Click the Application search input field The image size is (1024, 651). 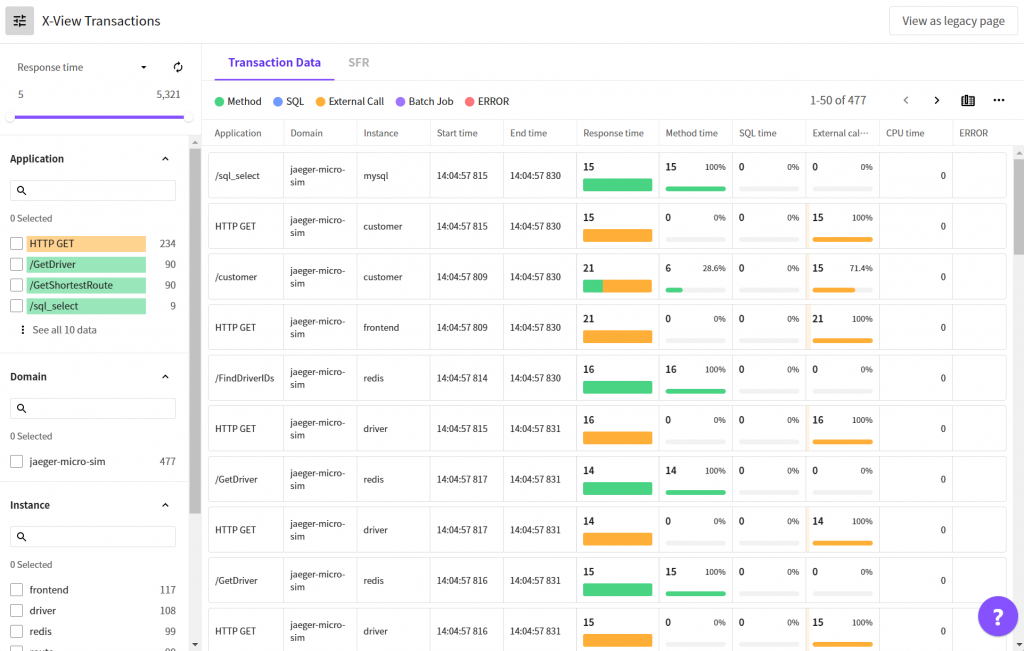(93, 191)
